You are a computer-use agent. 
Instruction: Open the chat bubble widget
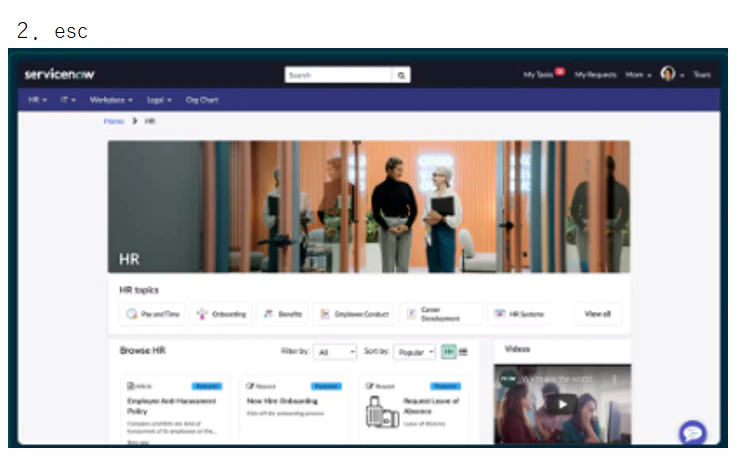[x=693, y=433]
